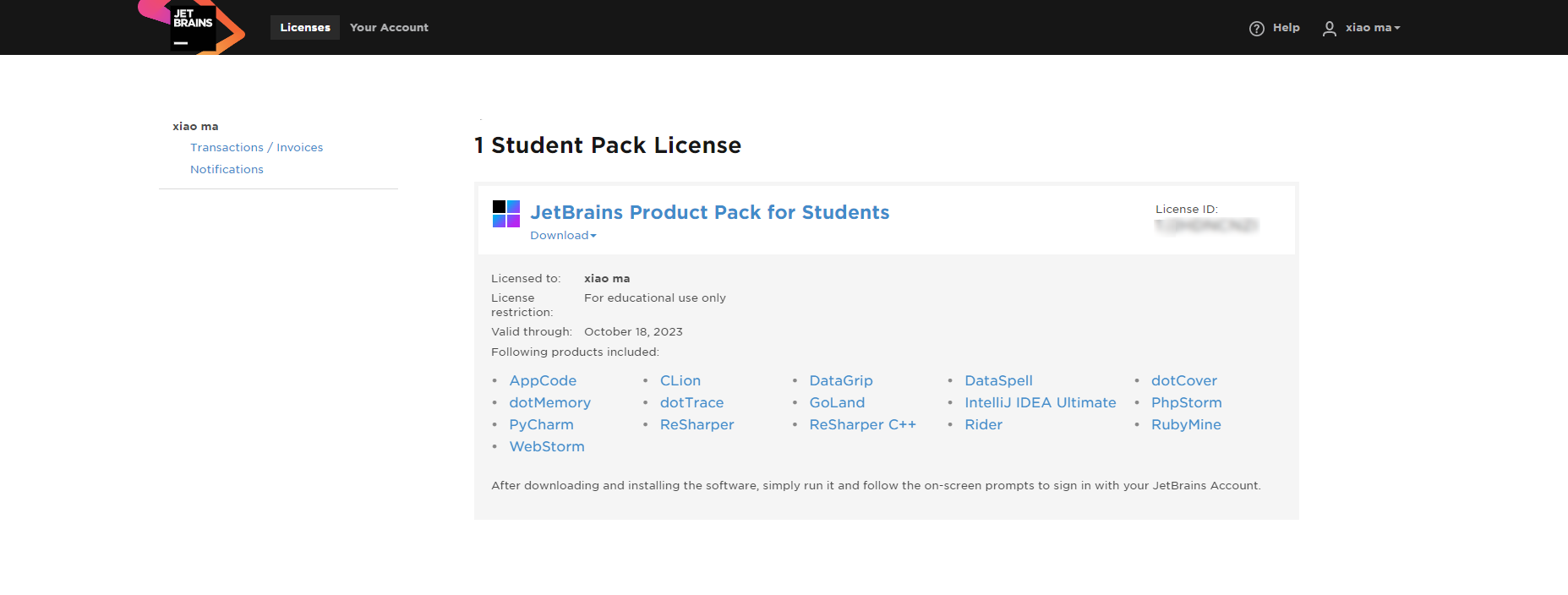Click the Valid through label
This screenshot has height=595, width=1568.
pos(532,331)
